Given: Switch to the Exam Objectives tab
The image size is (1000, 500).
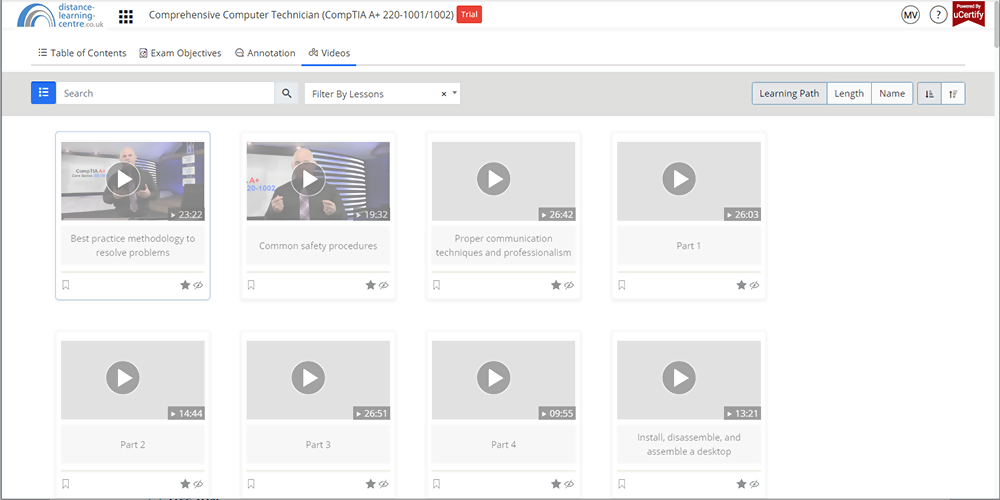Looking at the screenshot, I should (x=180, y=53).
